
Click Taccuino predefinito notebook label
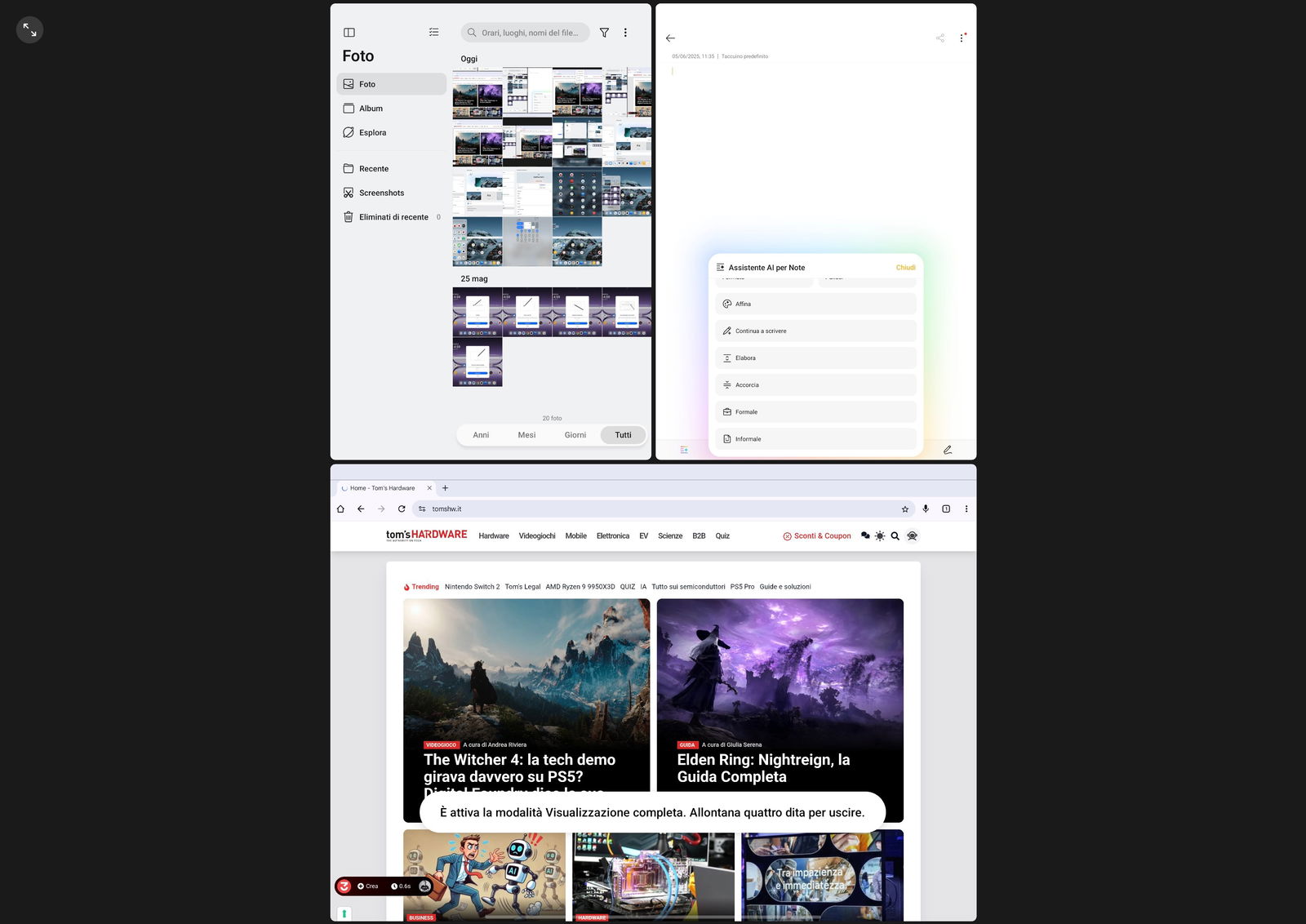coord(744,56)
